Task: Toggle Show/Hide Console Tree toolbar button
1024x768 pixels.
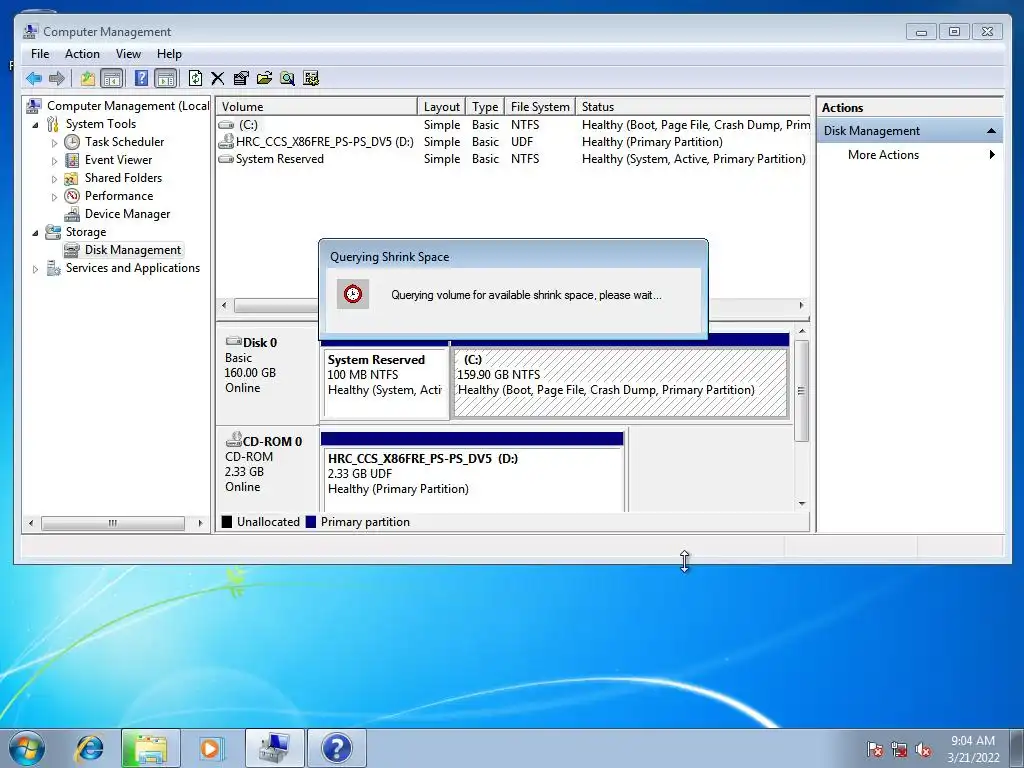Action: coord(112,78)
